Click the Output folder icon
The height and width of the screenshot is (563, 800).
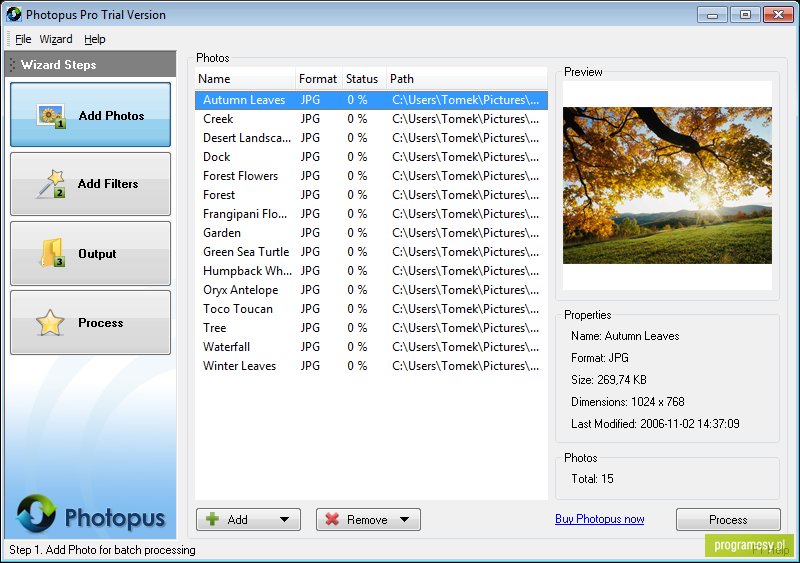tap(52, 253)
